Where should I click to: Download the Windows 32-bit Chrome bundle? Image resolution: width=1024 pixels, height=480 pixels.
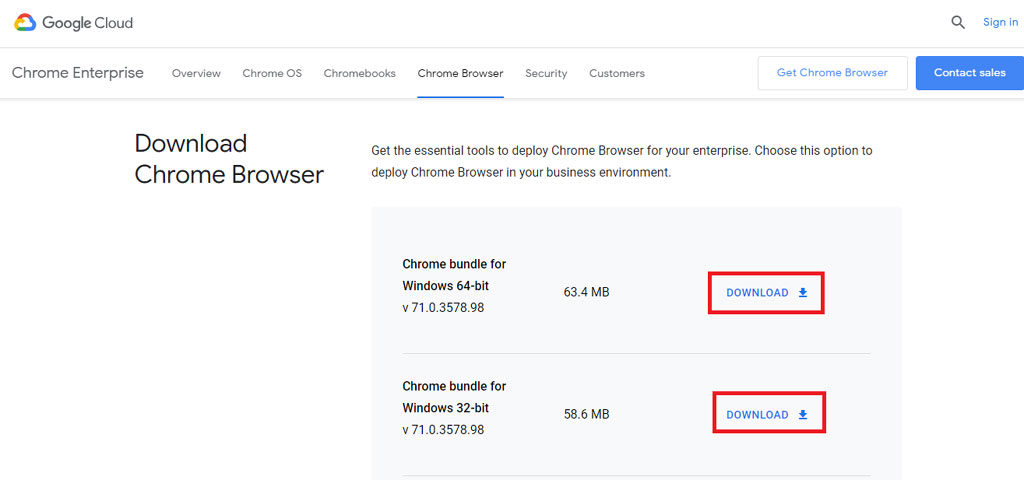[x=767, y=415]
